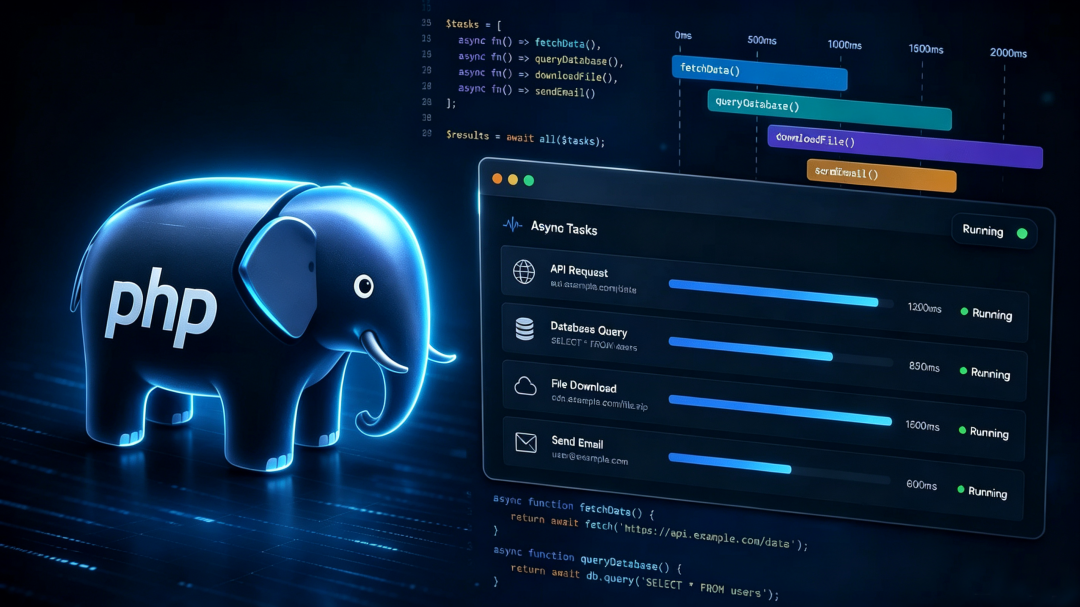
Task: Select the teal queryDatabase() timeline bar
Action: (x=829, y=110)
